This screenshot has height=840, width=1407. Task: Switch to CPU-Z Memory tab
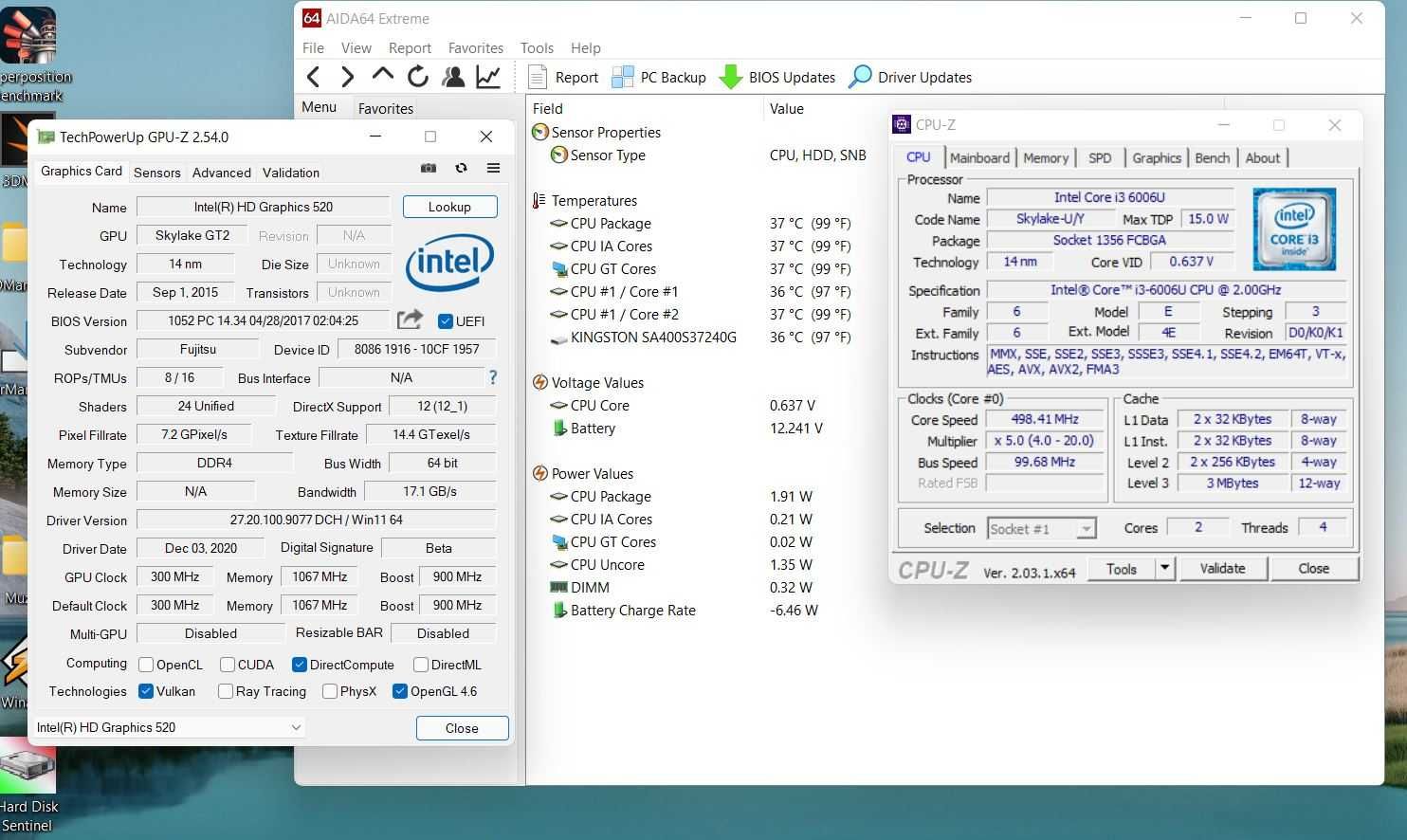pyautogui.click(x=1046, y=158)
